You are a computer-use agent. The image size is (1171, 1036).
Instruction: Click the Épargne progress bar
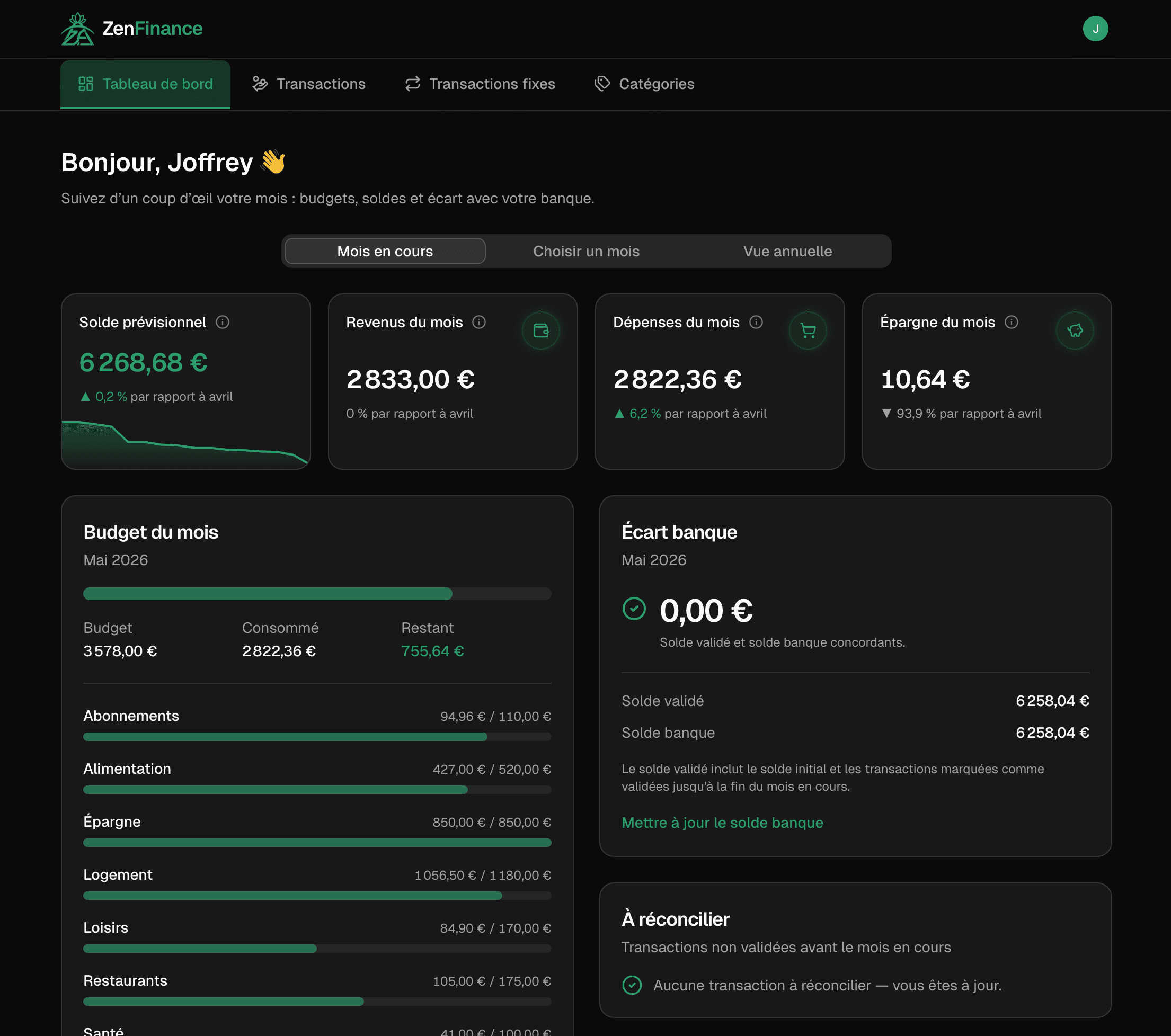(x=317, y=843)
